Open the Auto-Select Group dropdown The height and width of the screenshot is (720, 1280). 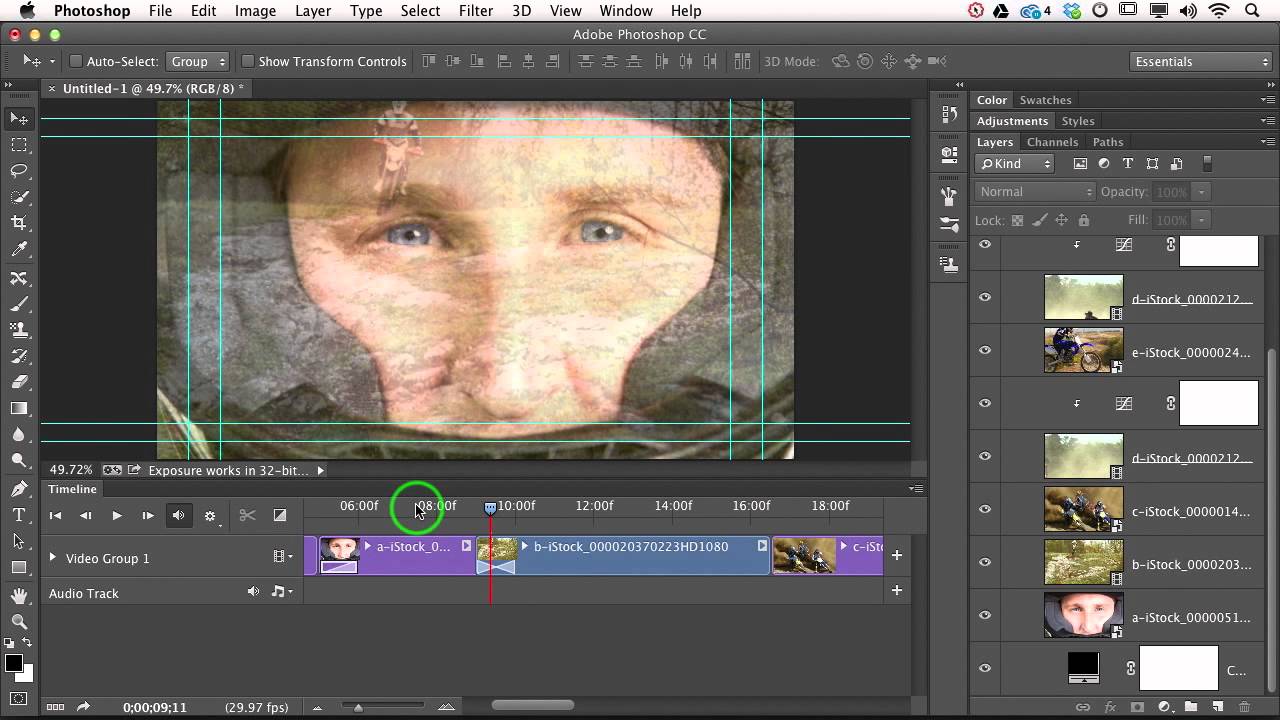[198, 61]
